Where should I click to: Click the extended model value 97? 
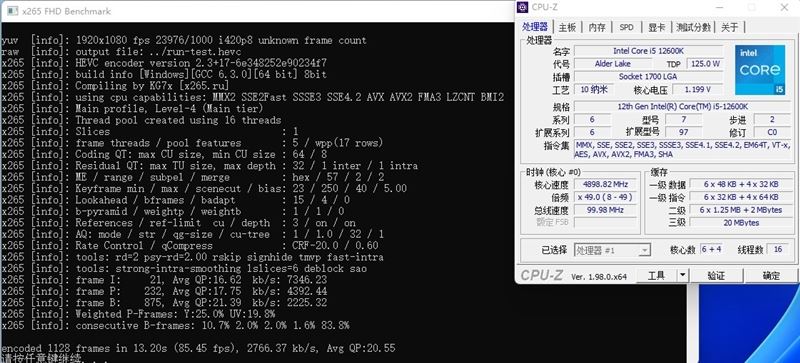click(x=684, y=132)
